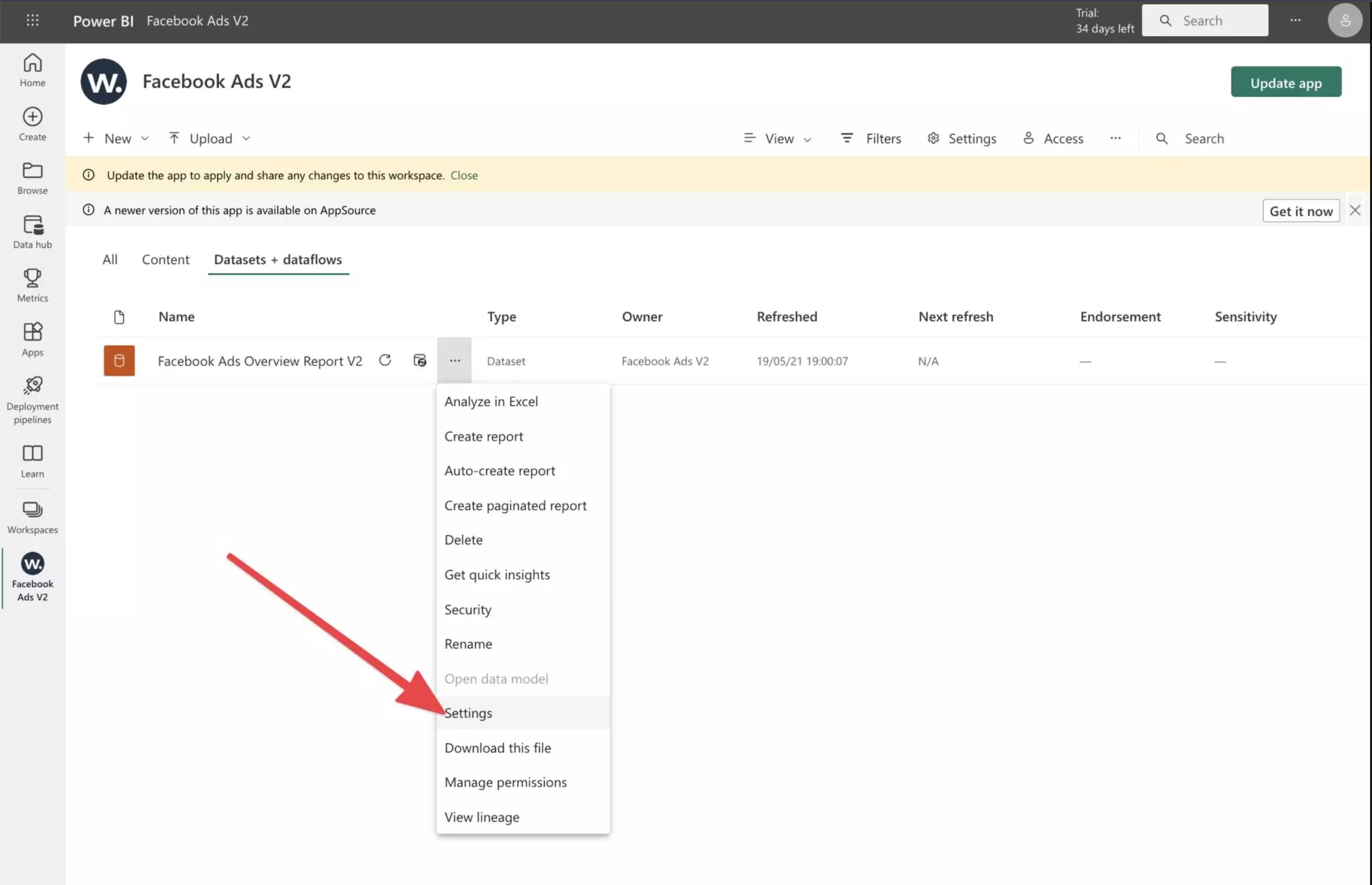Click the top bar Search field
Image resolution: width=1372 pixels, height=885 pixels.
click(1205, 21)
